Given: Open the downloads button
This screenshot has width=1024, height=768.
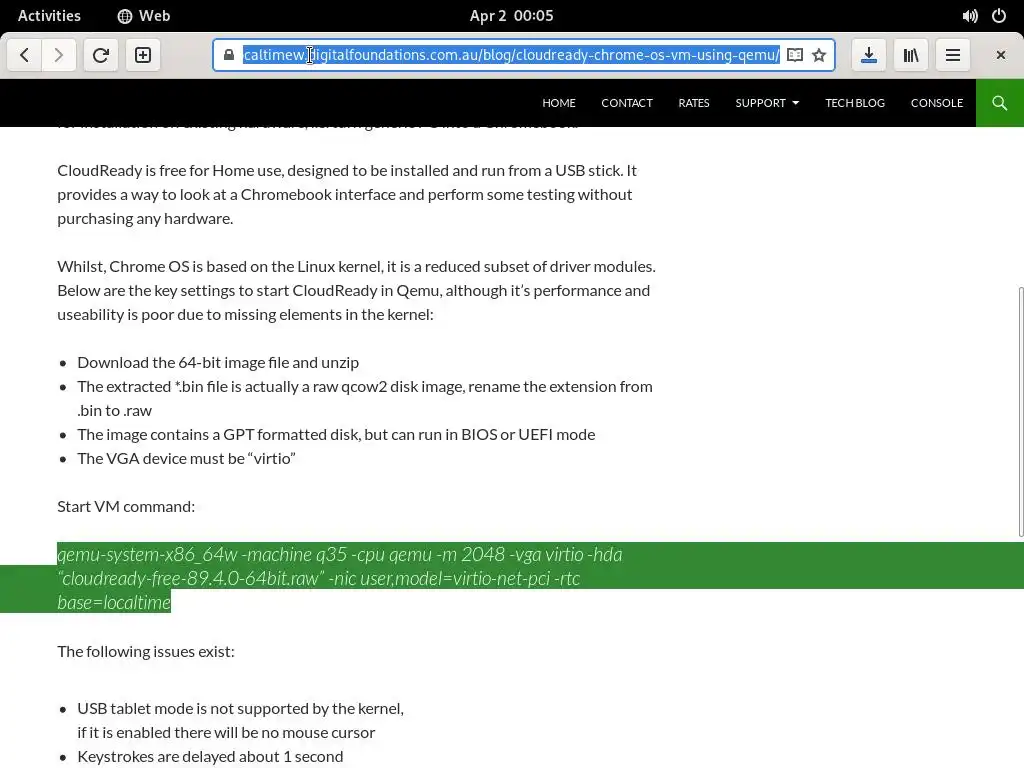Looking at the screenshot, I should (869, 55).
